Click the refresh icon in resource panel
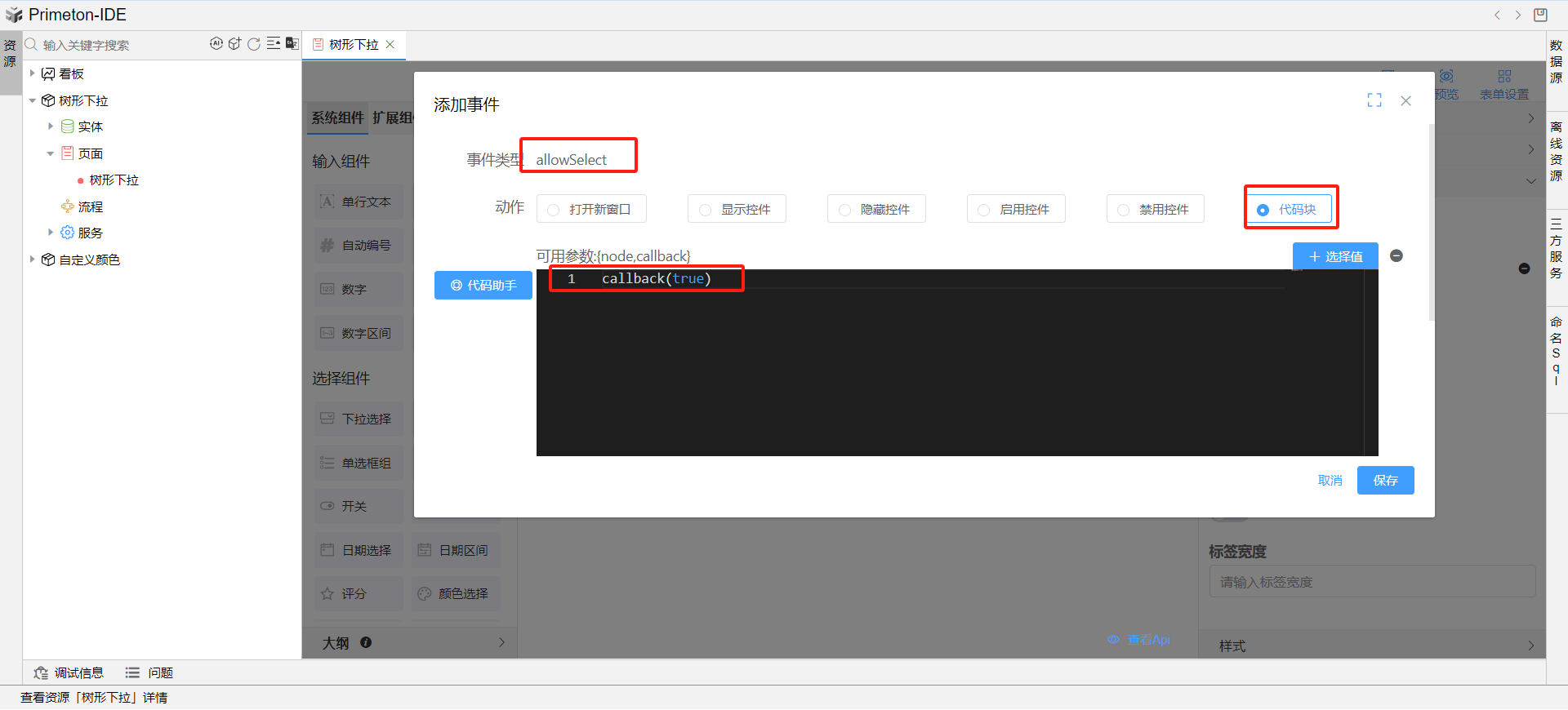The height and width of the screenshot is (710, 1568). (254, 44)
